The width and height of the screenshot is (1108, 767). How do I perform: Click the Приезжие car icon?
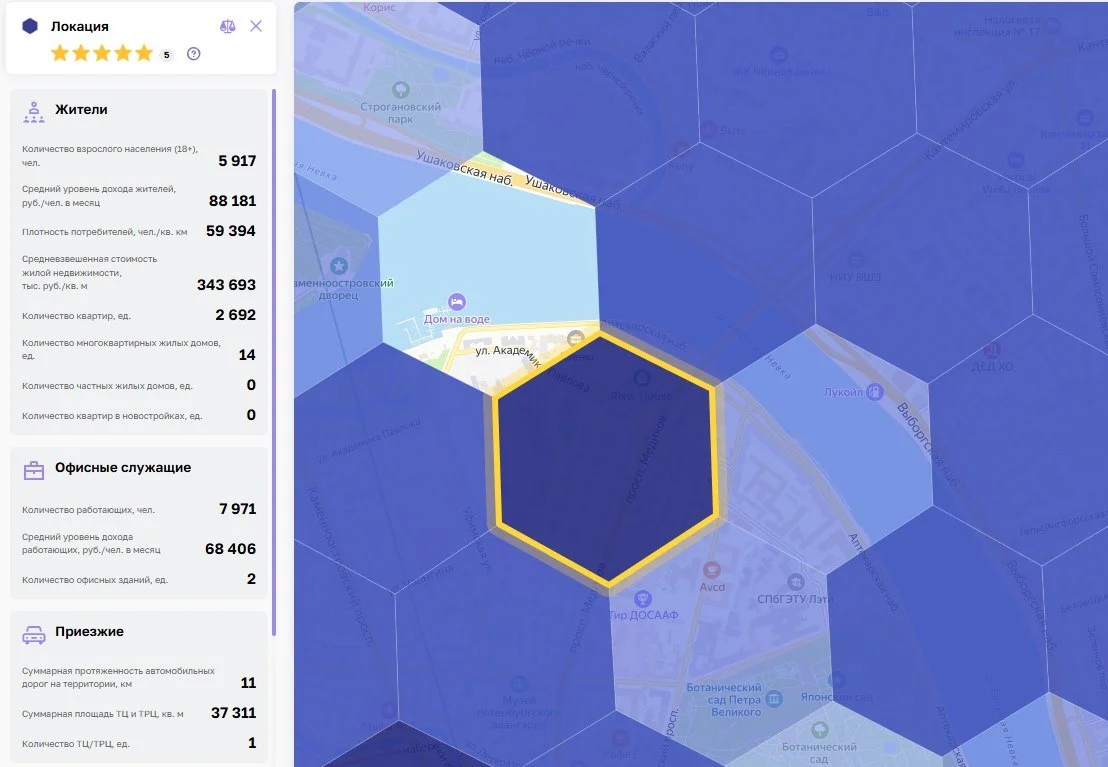(34, 635)
